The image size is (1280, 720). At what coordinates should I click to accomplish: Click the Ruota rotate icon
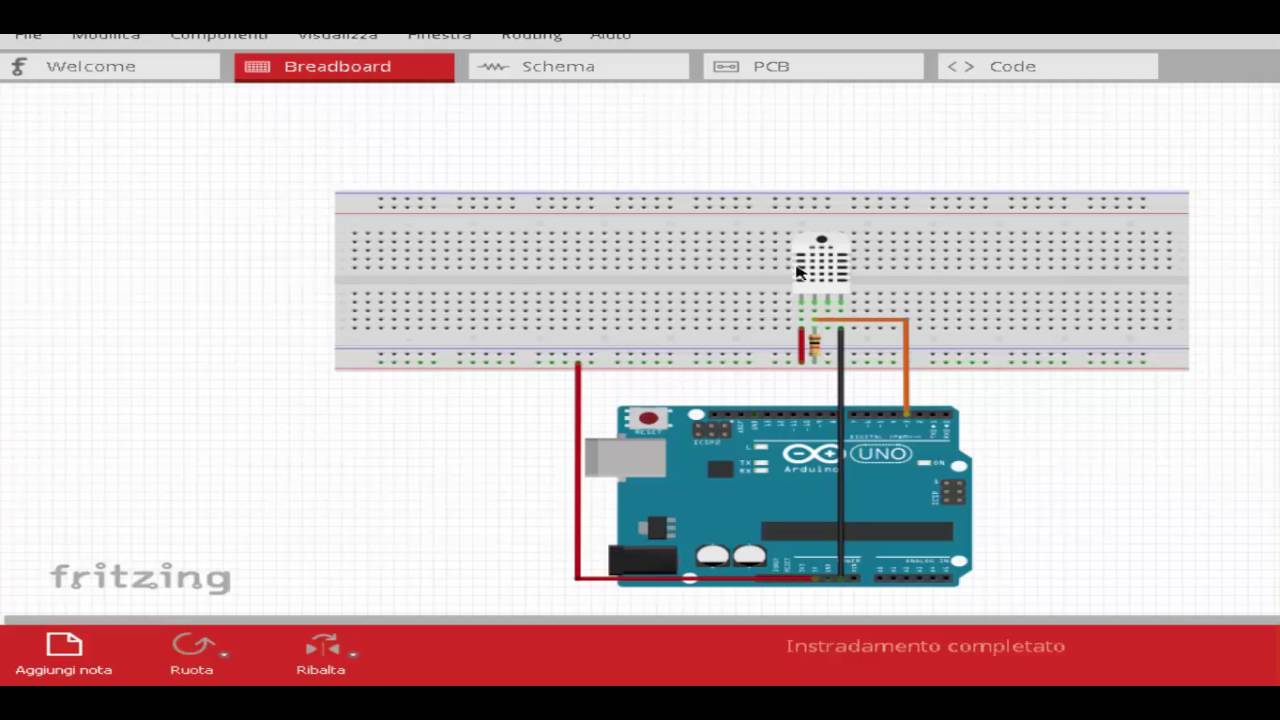(x=191, y=645)
